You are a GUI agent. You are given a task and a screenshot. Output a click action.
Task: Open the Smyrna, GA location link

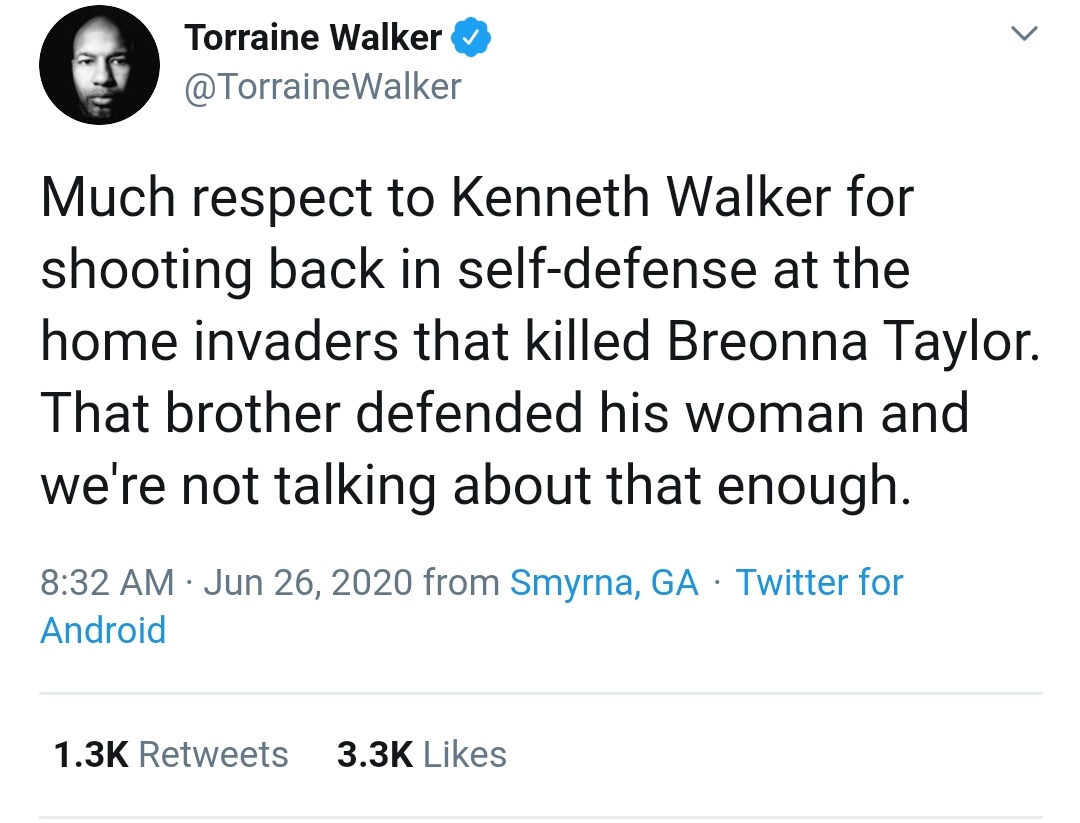604,582
